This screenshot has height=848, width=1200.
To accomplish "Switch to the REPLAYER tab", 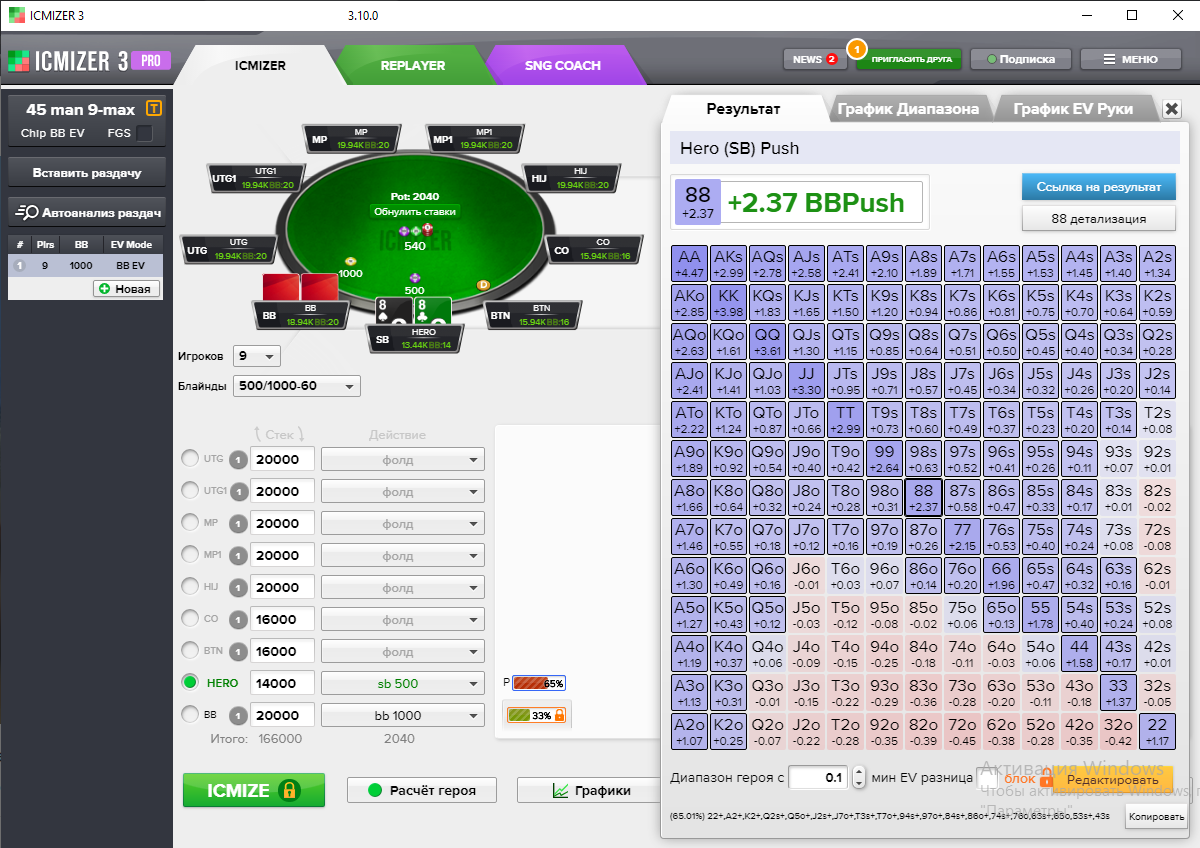I will pyautogui.click(x=412, y=65).
